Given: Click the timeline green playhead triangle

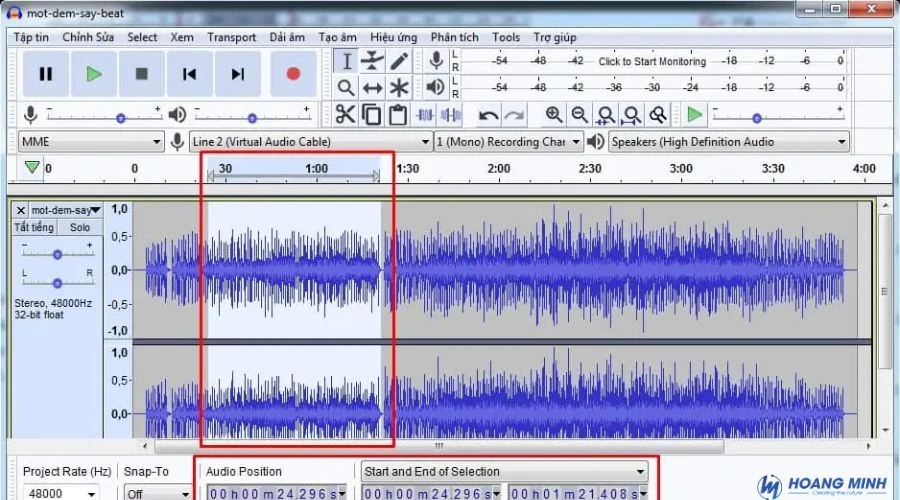Looking at the screenshot, I should click(x=32, y=167).
